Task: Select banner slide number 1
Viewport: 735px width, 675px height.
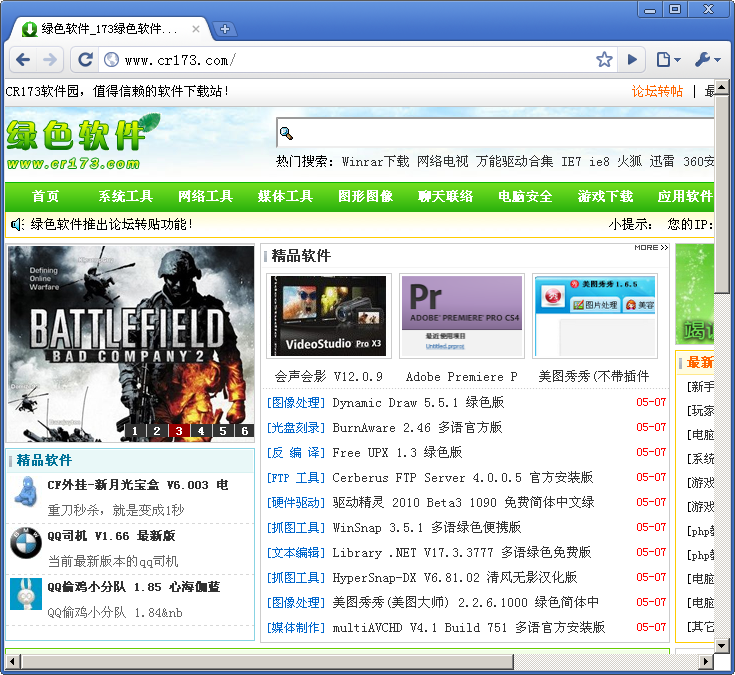Action: tap(135, 431)
